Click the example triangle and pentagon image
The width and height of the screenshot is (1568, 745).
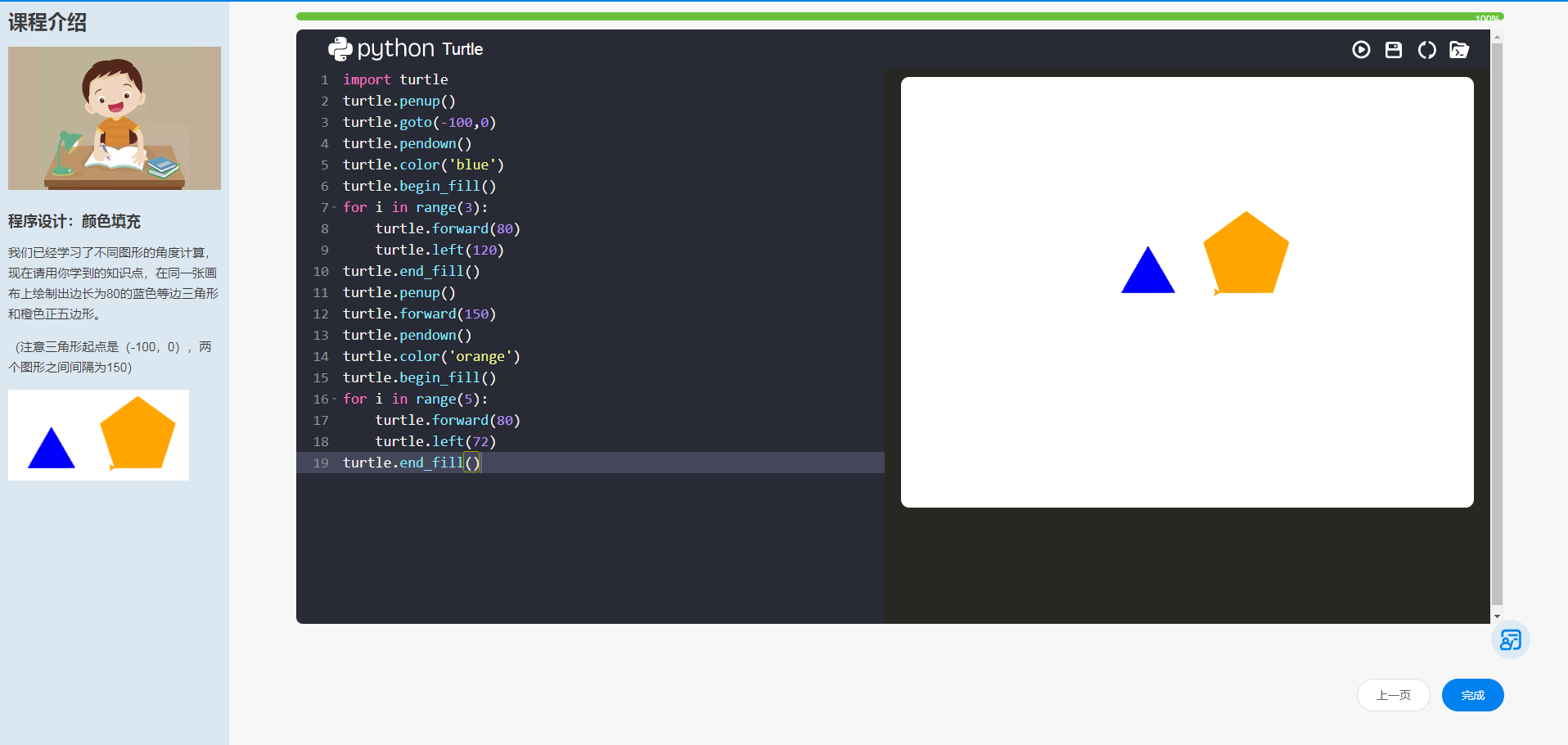(98, 435)
